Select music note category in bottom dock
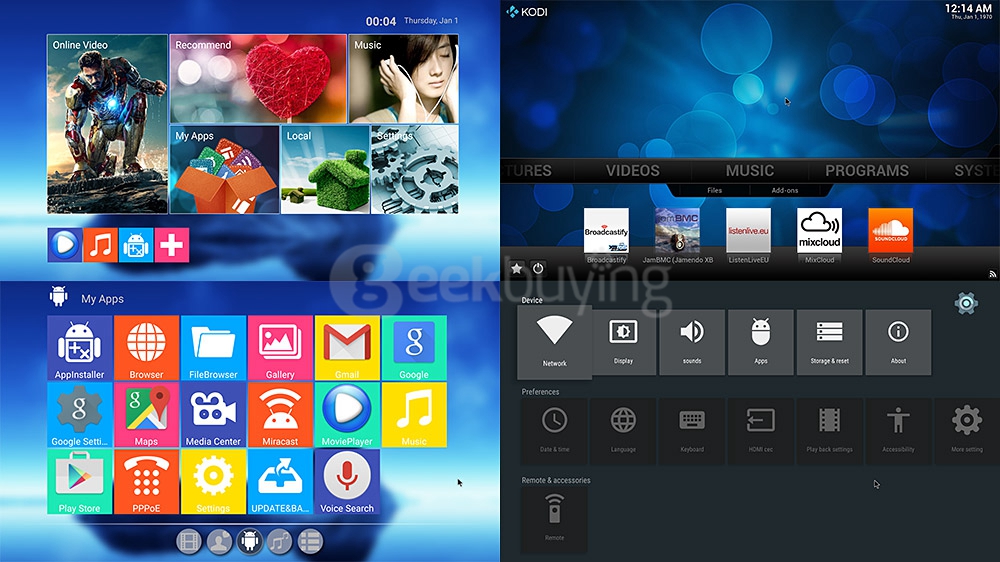Screen dimensions: 1000x562 280,542
